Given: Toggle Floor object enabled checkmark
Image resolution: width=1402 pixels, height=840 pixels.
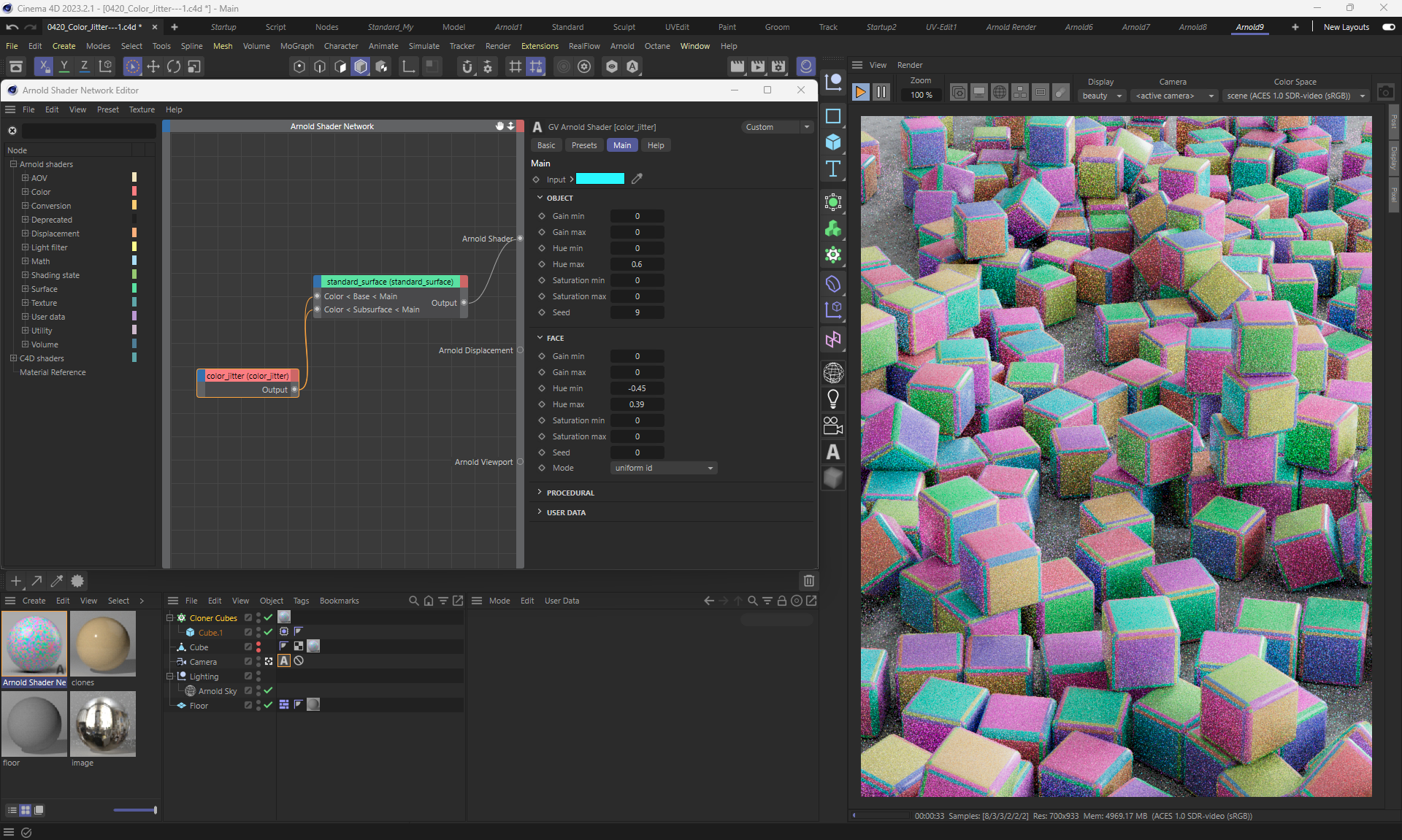Looking at the screenshot, I should 268,705.
